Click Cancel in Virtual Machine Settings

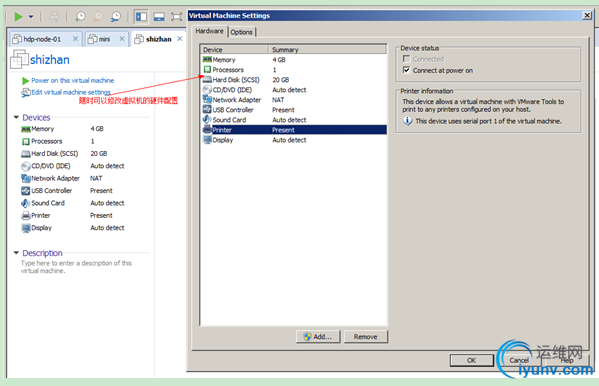click(x=519, y=360)
